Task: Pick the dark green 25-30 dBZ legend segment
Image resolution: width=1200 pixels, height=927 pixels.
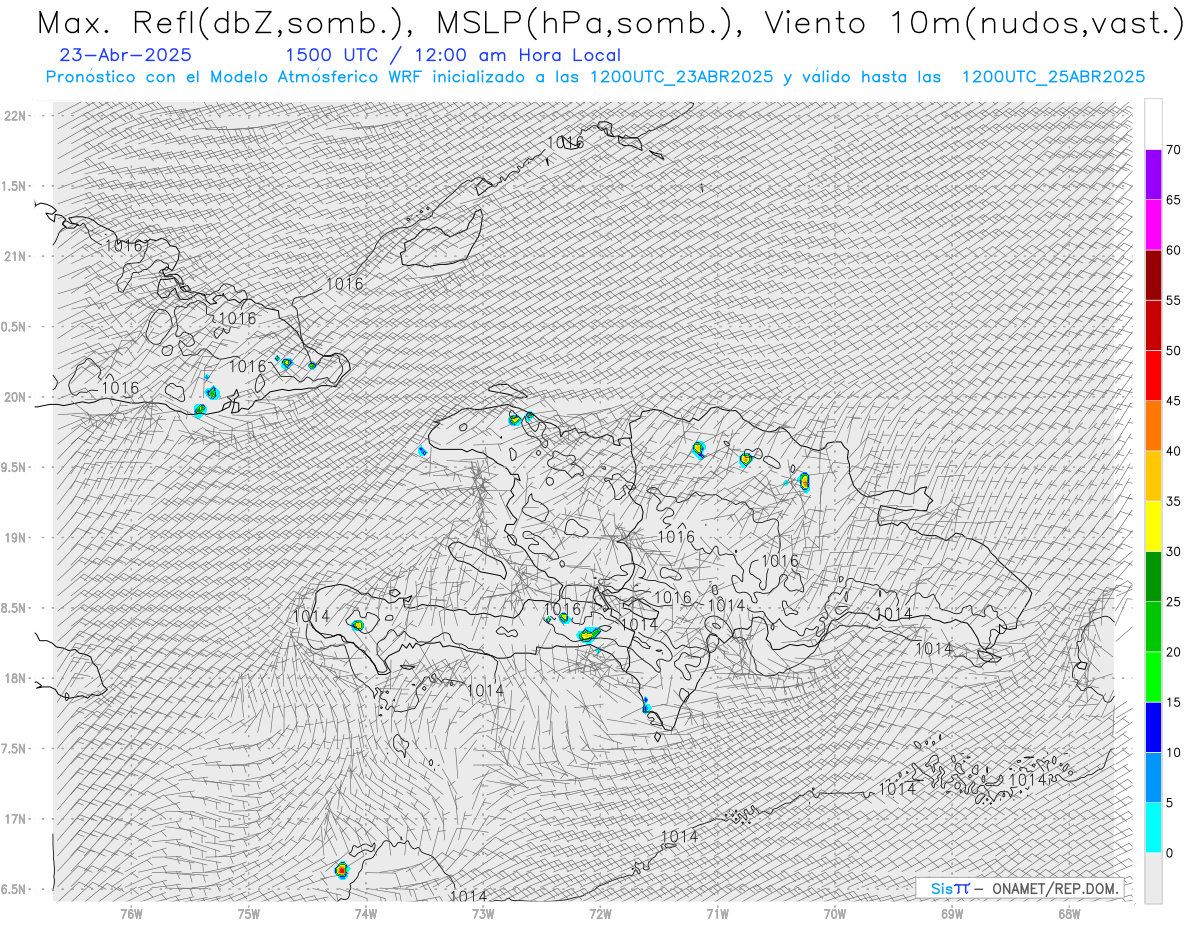Action: pyautogui.click(x=1153, y=577)
